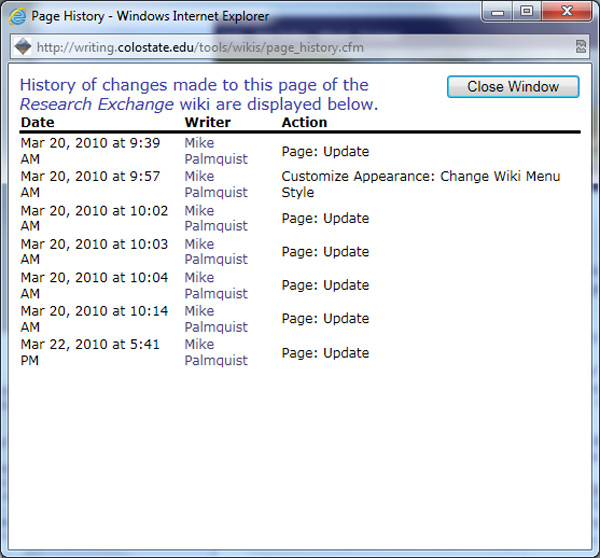Click 'Page: Update' action for Mar 22 row

point(325,353)
